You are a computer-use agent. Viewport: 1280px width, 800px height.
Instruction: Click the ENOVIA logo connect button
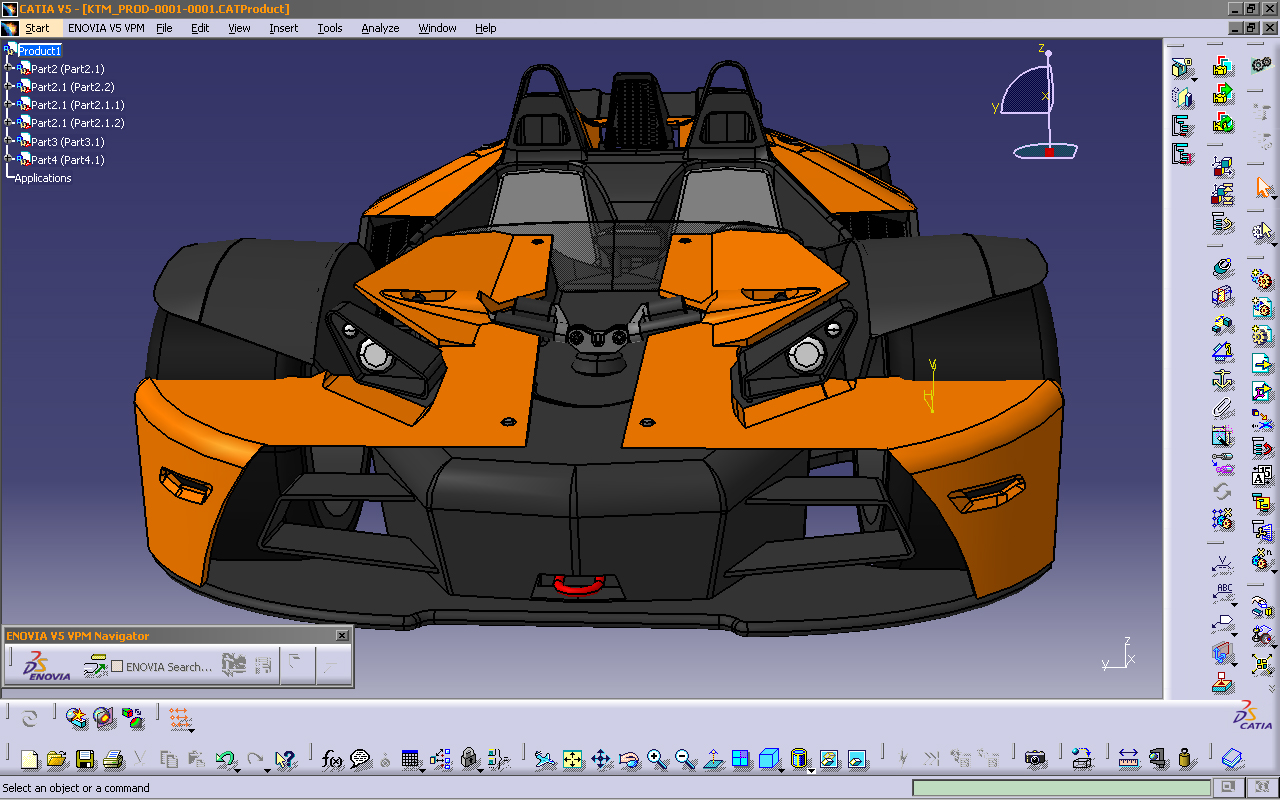pyautogui.click(x=47, y=666)
